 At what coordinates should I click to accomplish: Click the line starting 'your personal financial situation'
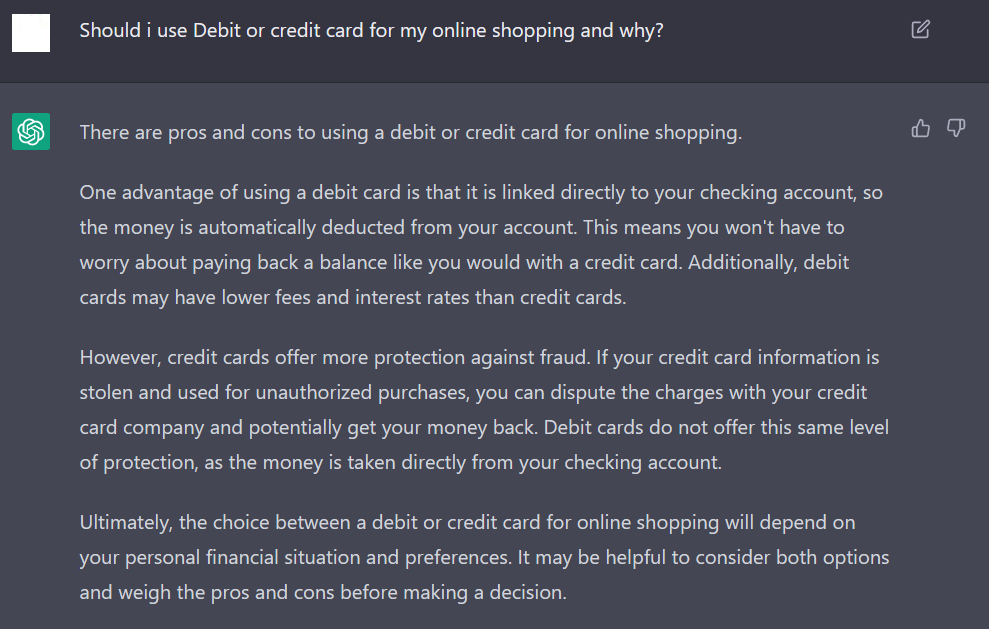pyautogui.click(x=484, y=558)
